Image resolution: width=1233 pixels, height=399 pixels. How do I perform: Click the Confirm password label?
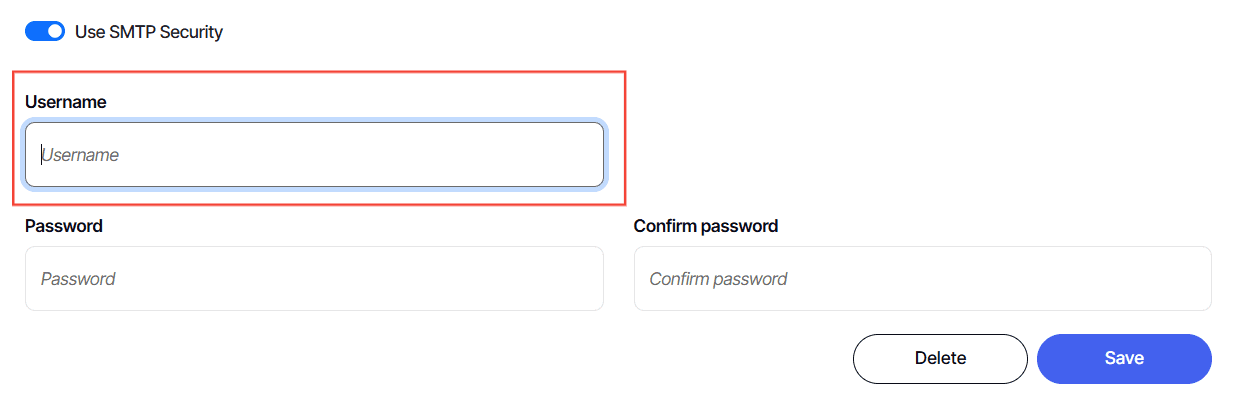tap(706, 226)
